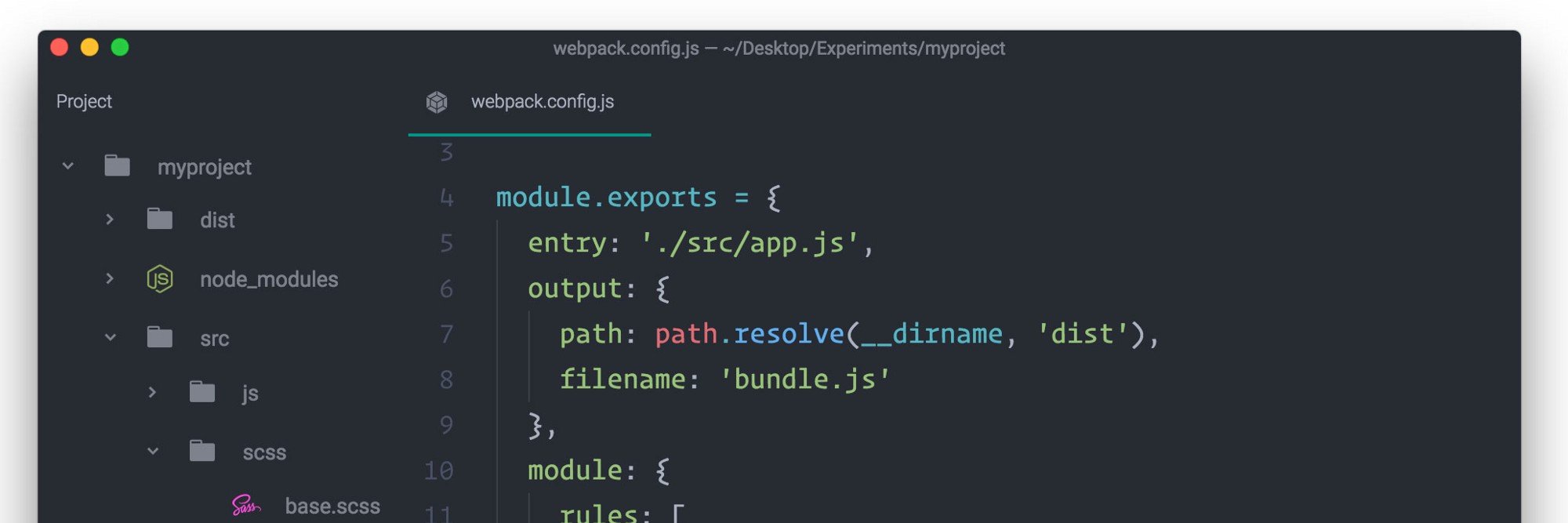Close the window with red button
Screen dimensions: 1568x523
(60, 47)
